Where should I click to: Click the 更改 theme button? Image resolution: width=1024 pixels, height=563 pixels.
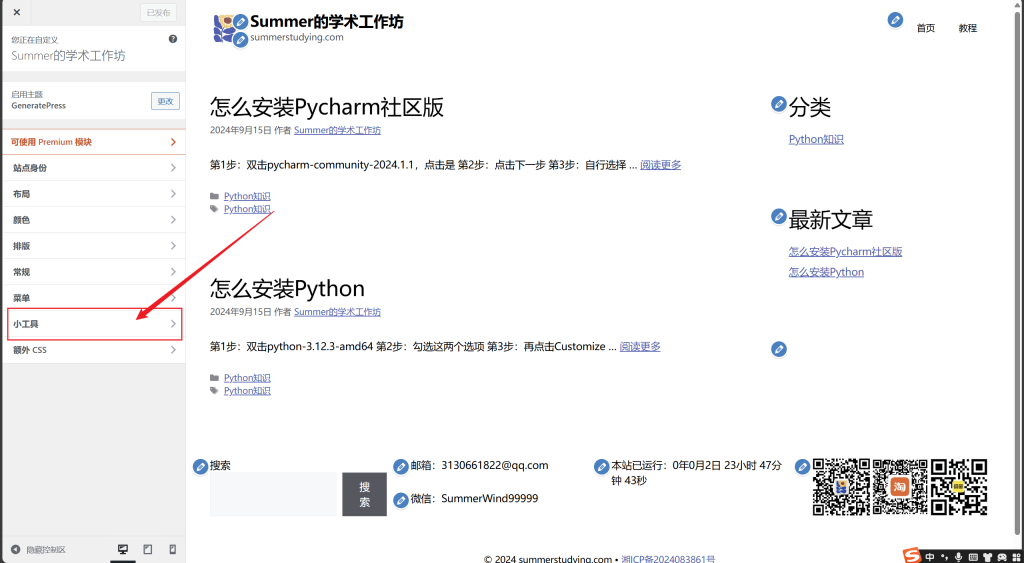click(165, 101)
